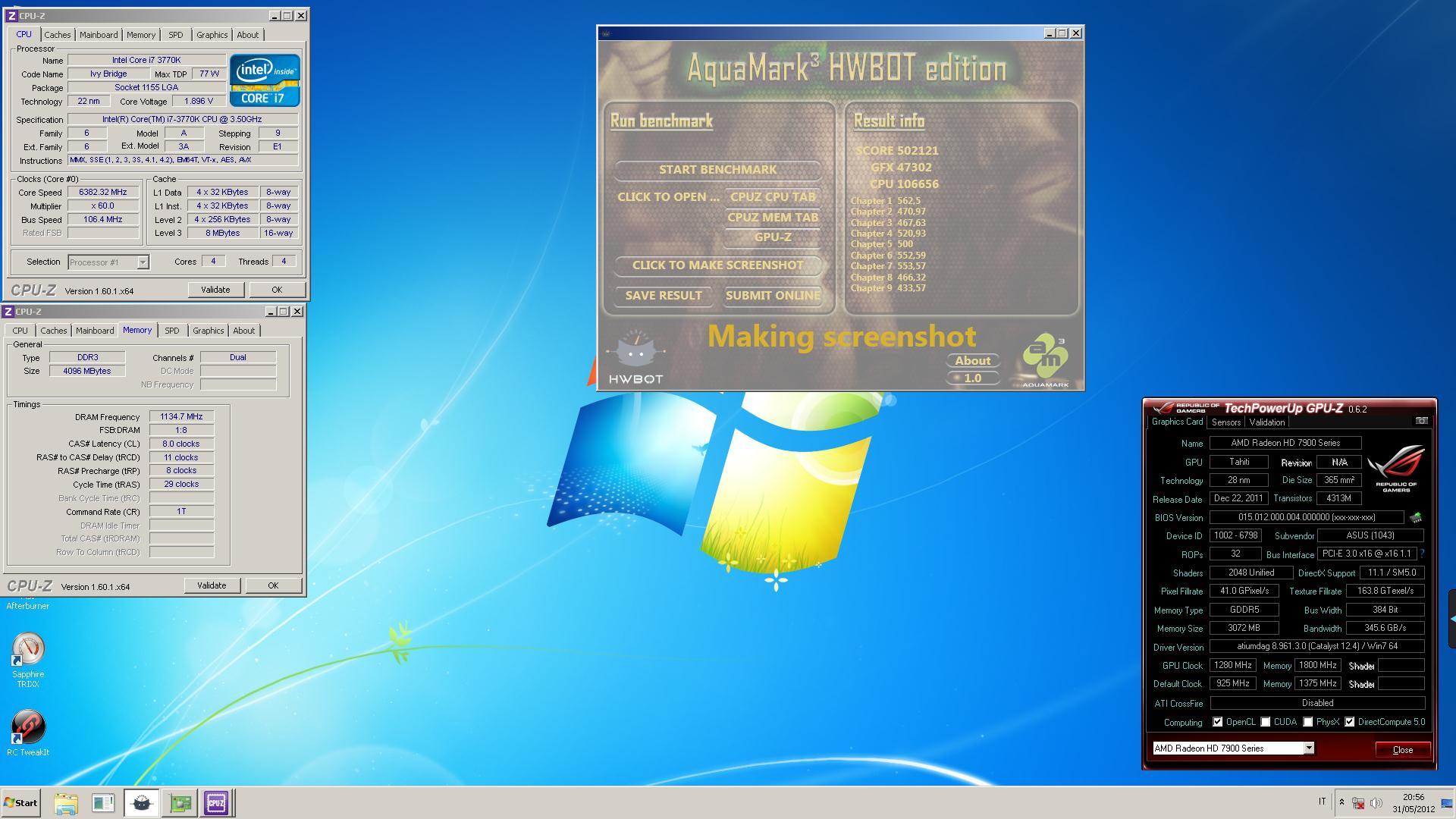Click the Intel Core i7 3770K name field

coord(146,60)
